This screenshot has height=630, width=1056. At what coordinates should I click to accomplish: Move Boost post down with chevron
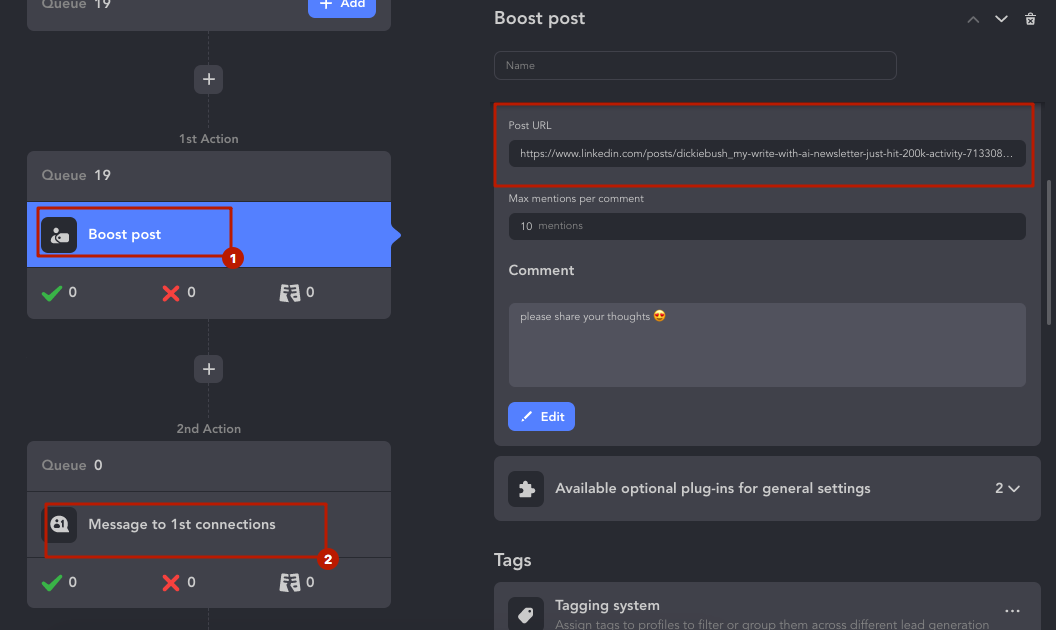click(x=1001, y=19)
